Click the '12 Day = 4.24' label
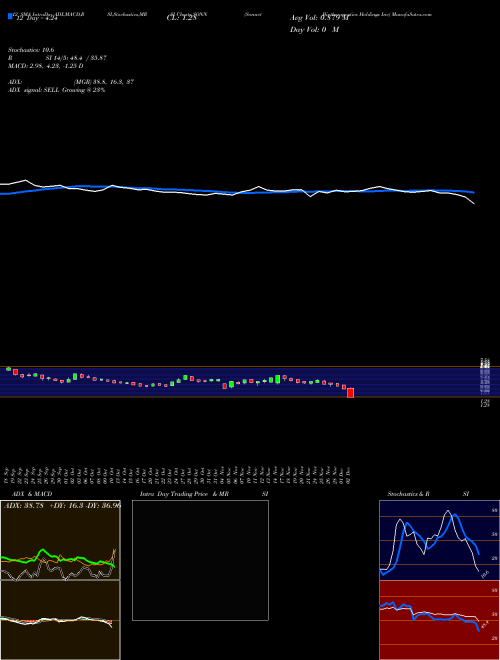Viewport: 500px width, 660px height. click(36, 18)
